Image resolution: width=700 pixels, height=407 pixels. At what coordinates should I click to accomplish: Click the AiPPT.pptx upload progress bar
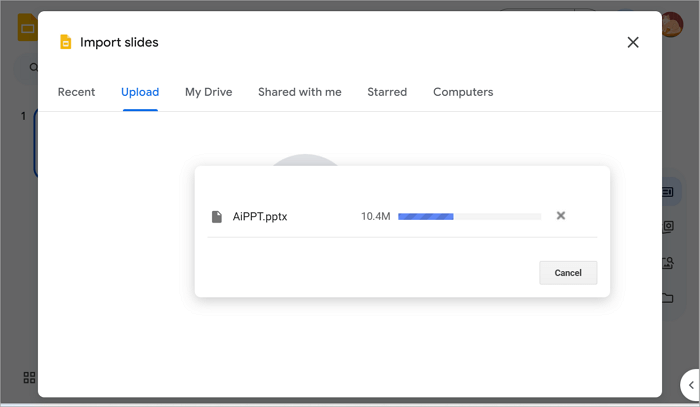pyautogui.click(x=469, y=216)
